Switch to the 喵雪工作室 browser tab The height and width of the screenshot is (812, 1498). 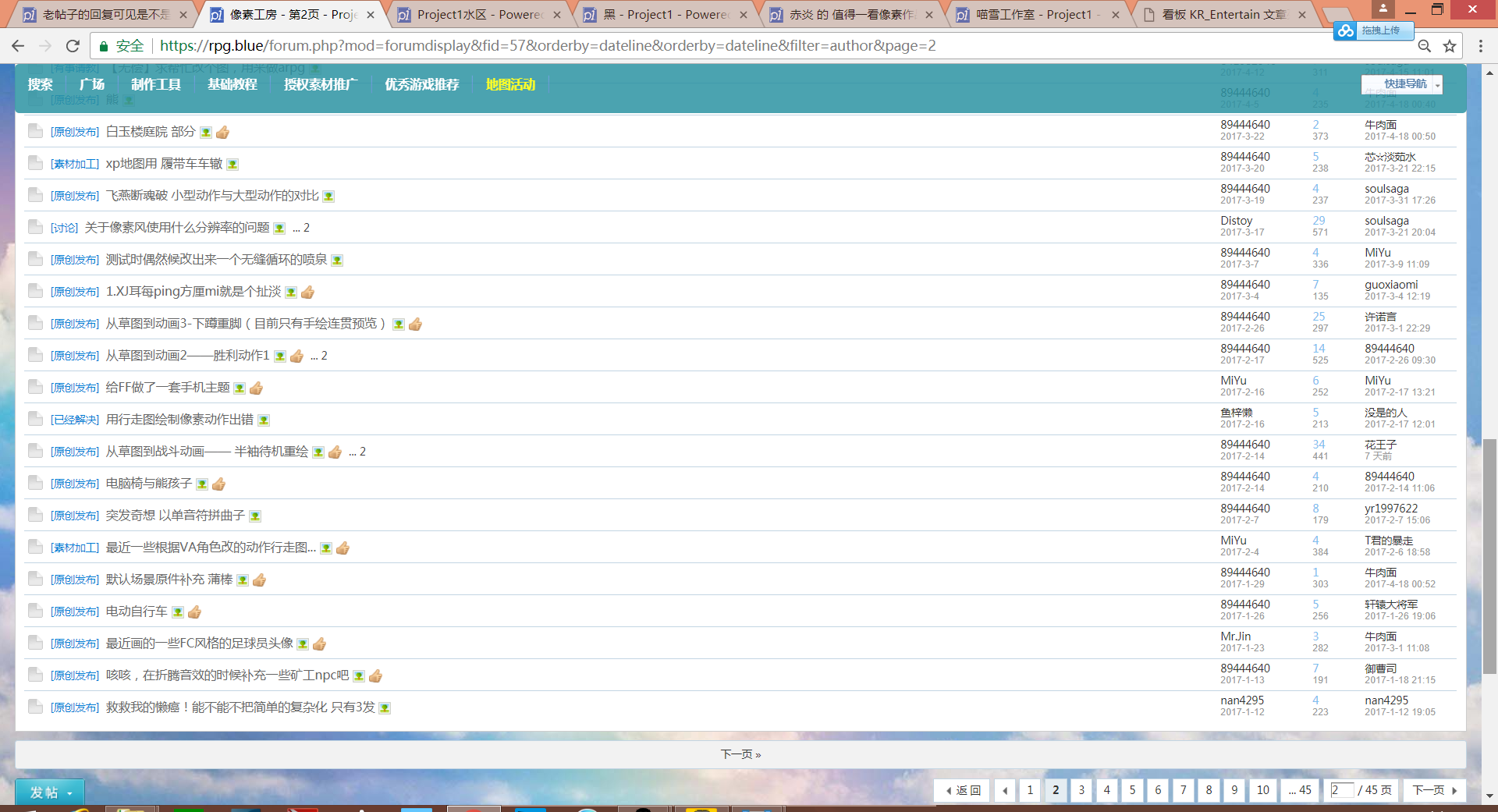(1038, 15)
